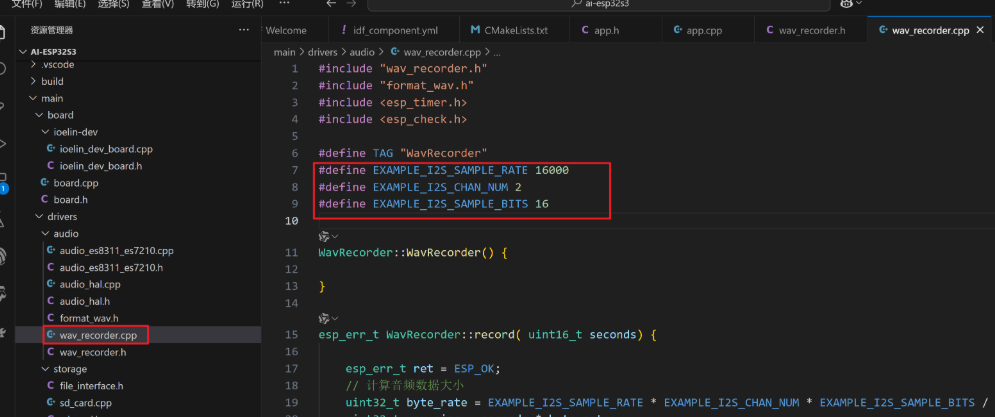
Task: Switch to the Welcome tab
Action: (x=286, y=30)
